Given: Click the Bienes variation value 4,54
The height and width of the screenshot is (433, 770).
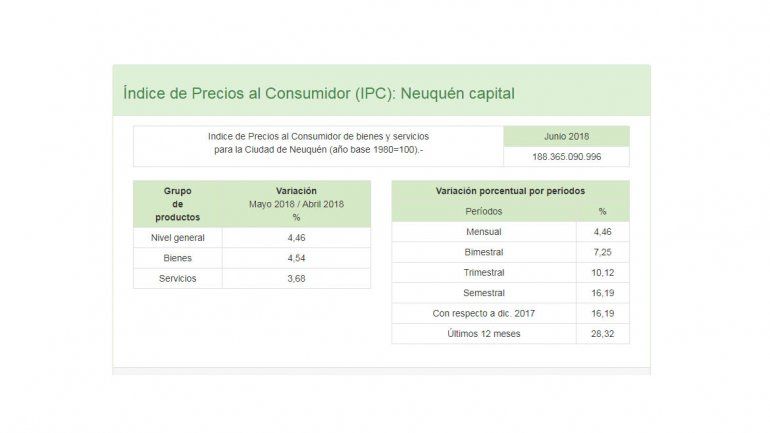Looking at the screenshot, I should point(296,258).
